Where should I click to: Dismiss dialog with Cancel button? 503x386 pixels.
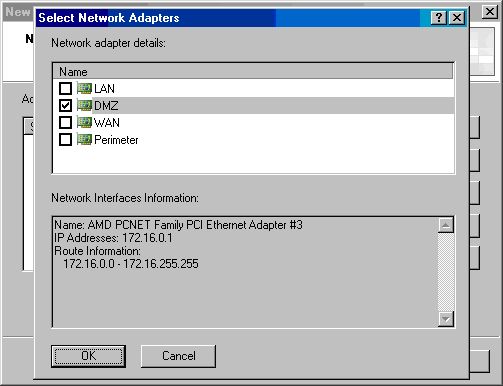(x=178, y=356)
